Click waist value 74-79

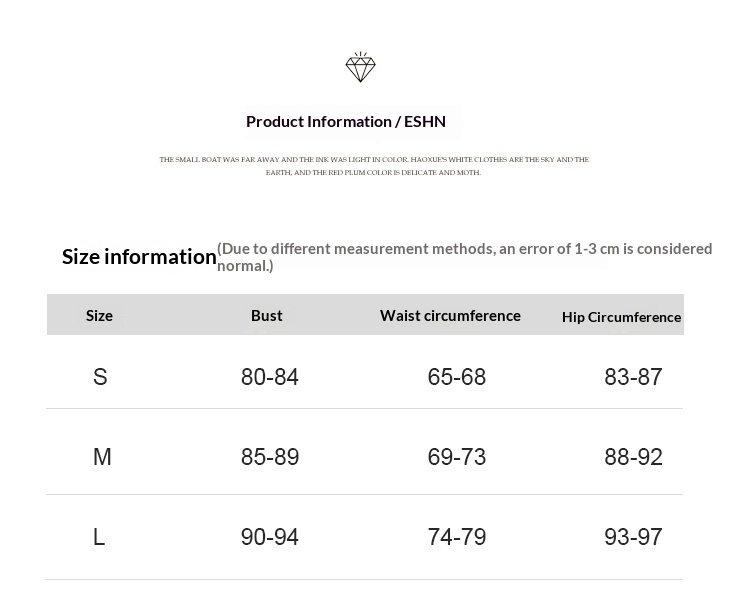coord(457,537)
